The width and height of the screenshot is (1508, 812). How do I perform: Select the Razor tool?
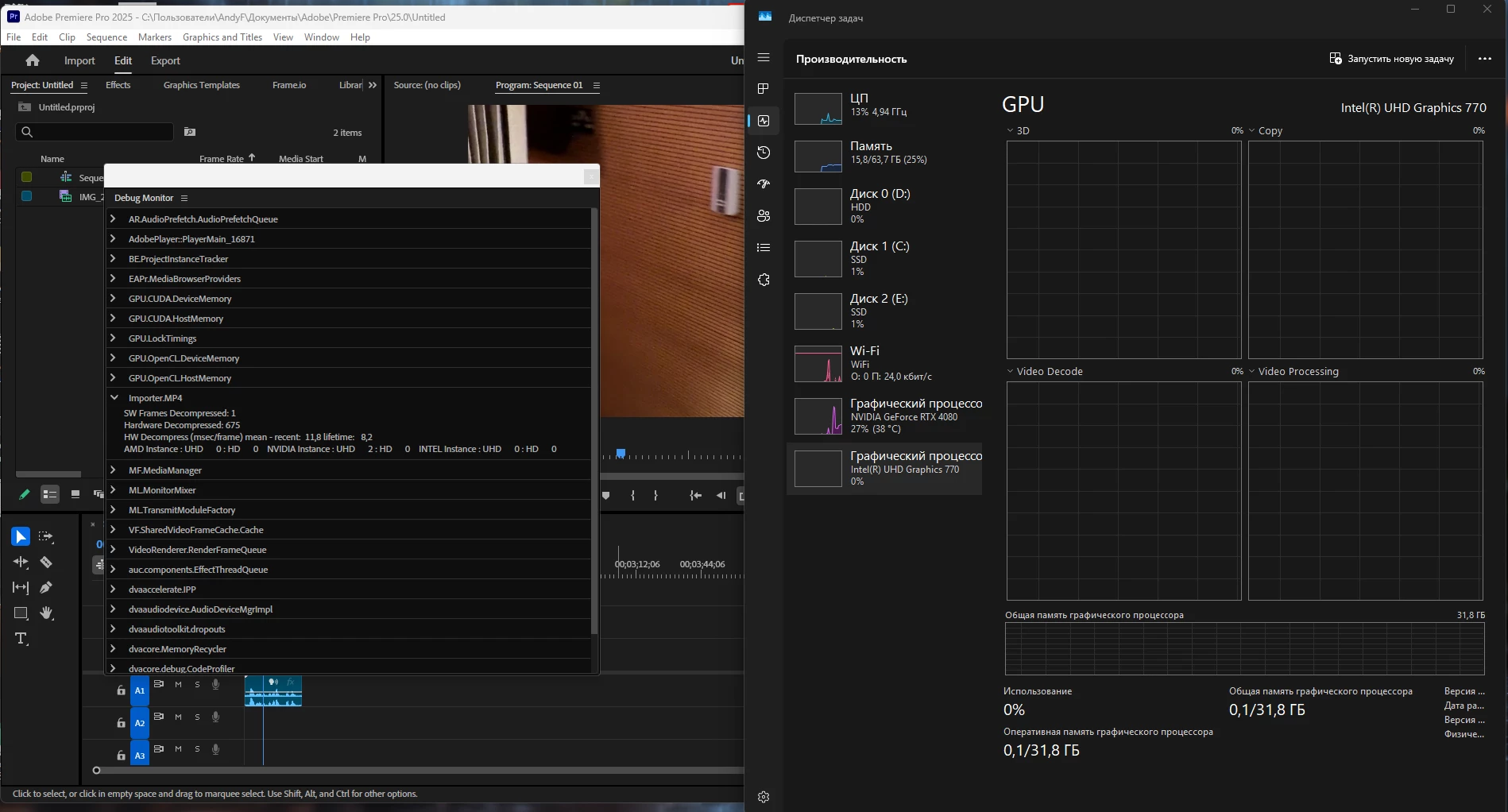coord(46,563)
